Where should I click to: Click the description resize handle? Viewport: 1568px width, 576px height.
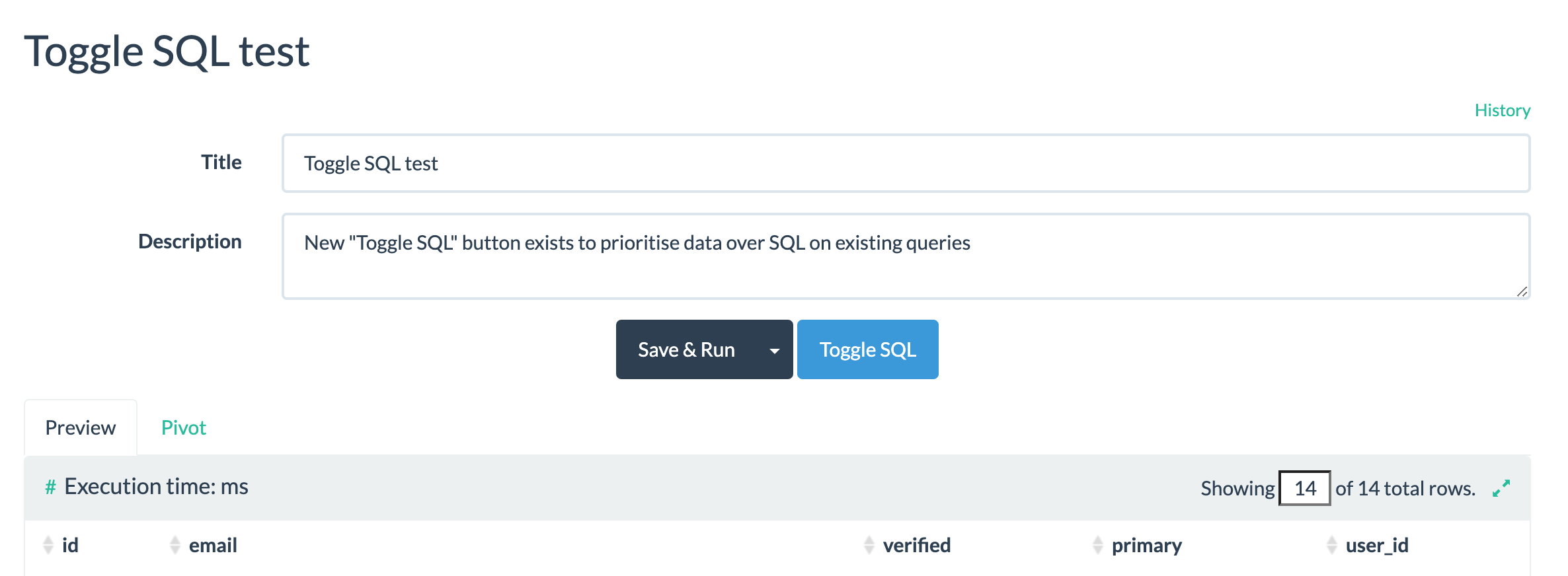click(x=1522, y=291)
